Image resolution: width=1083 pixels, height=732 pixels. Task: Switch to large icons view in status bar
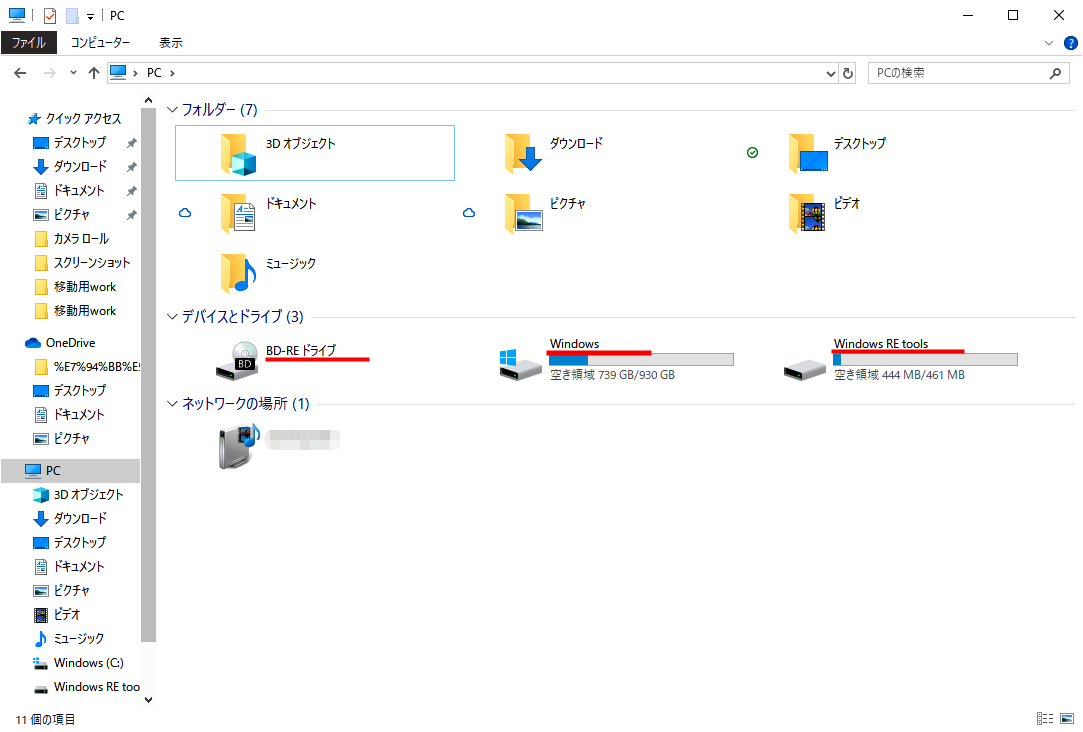(x=1067, y=718)
